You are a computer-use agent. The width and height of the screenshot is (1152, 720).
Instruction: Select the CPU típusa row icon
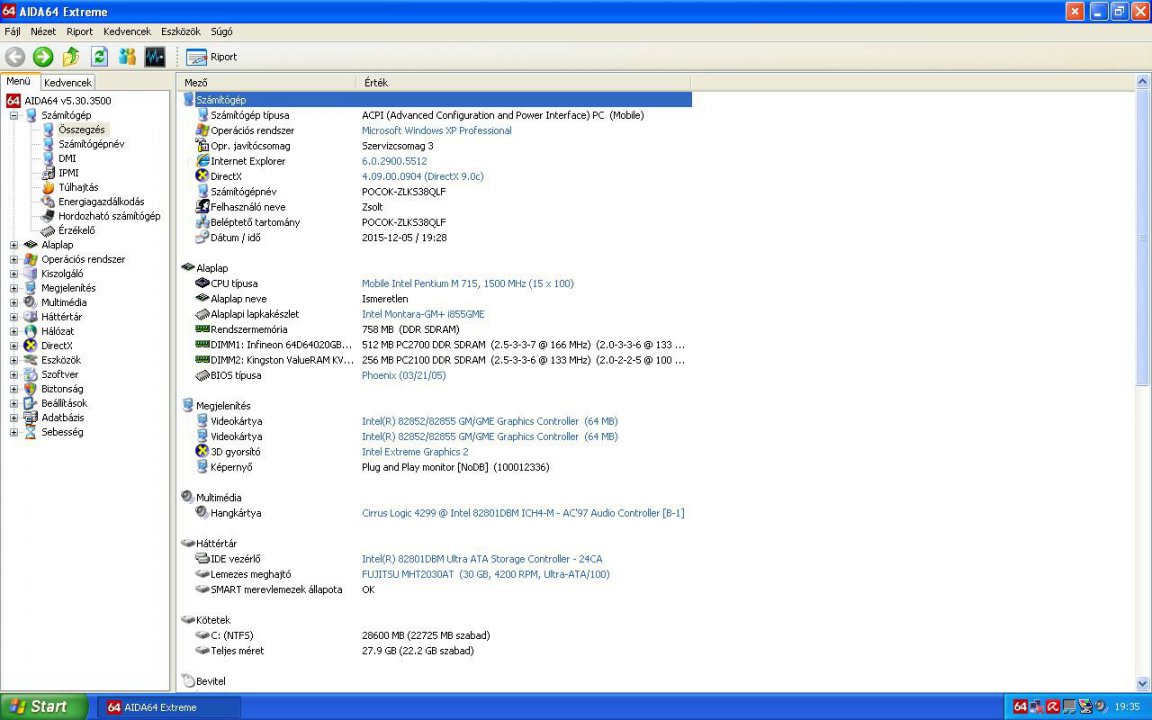(x=202, y=283)
